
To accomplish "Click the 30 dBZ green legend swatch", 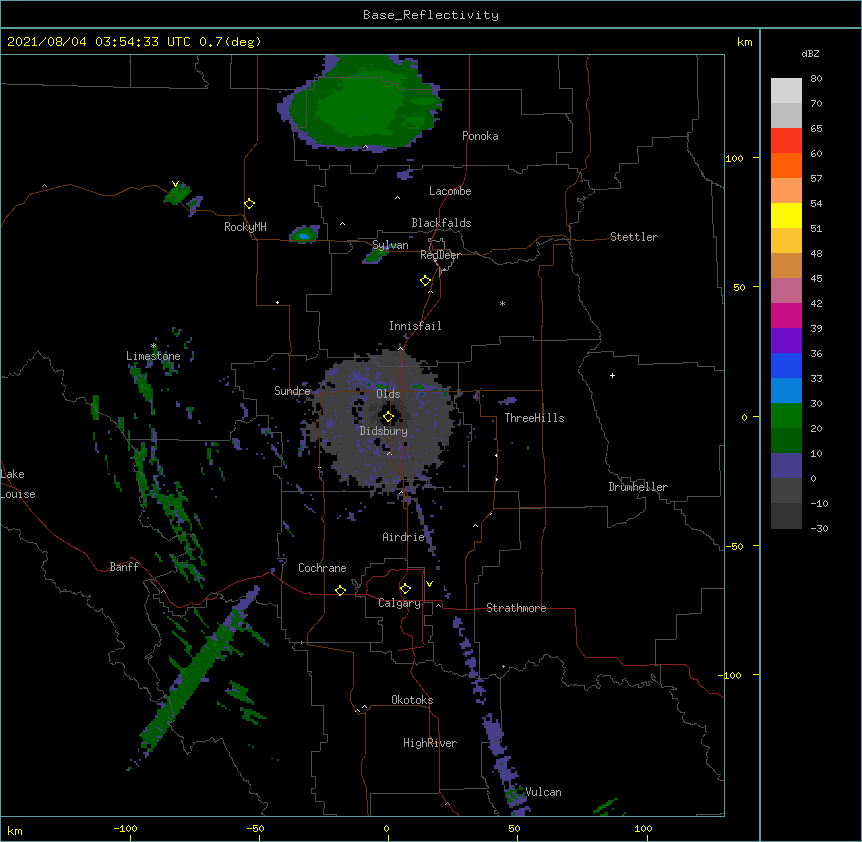I will coord(786,416).
